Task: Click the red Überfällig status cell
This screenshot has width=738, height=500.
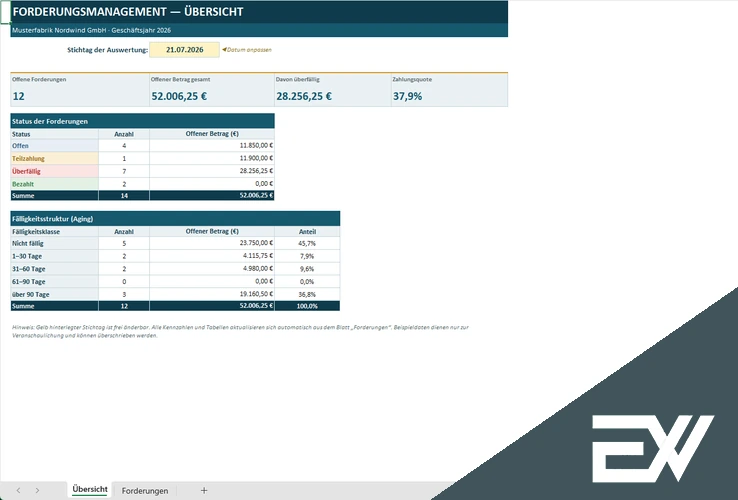Action: [55, 171]
